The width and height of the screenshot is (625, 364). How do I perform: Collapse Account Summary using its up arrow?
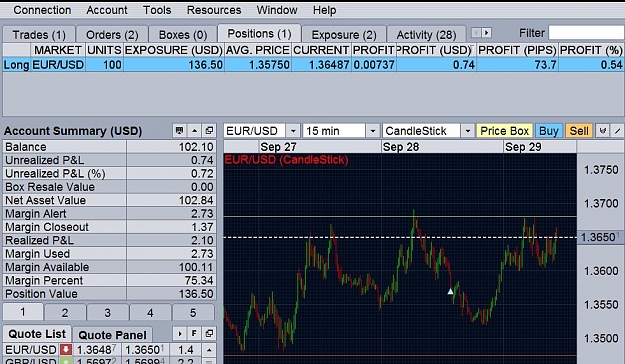[x=194, y=130]
